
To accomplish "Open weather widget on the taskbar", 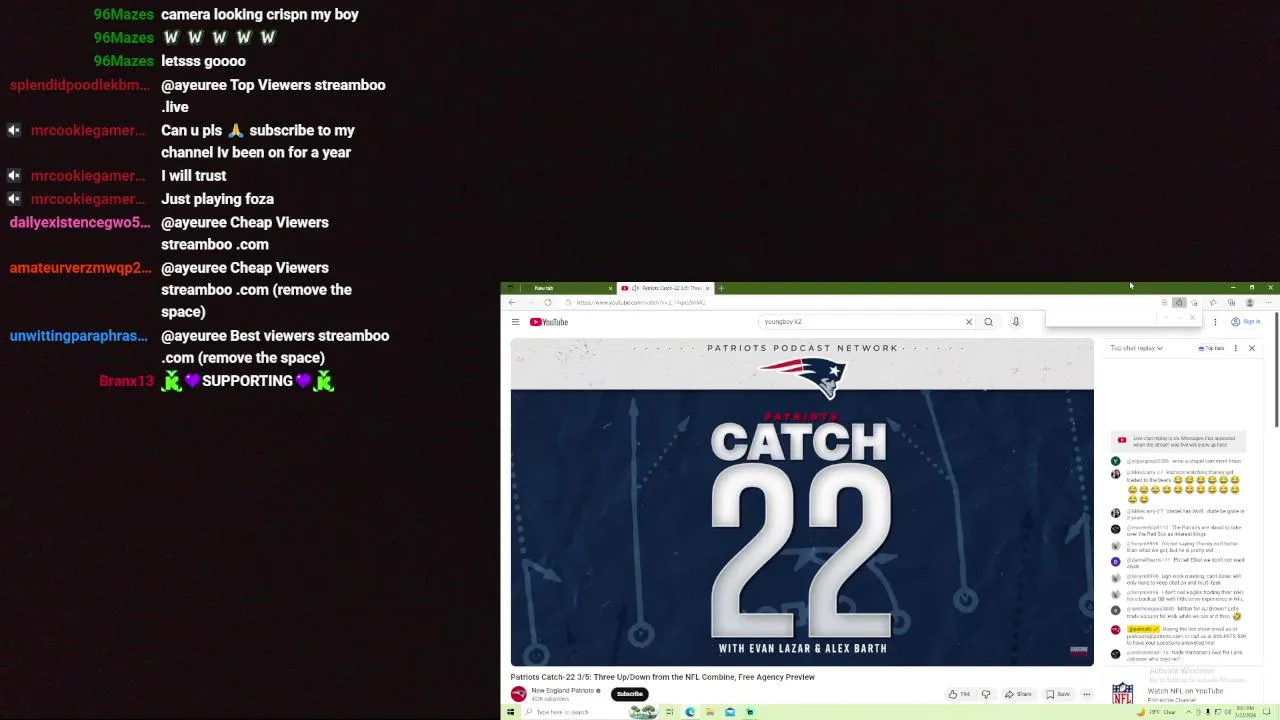I will (x=1156, y=712).
